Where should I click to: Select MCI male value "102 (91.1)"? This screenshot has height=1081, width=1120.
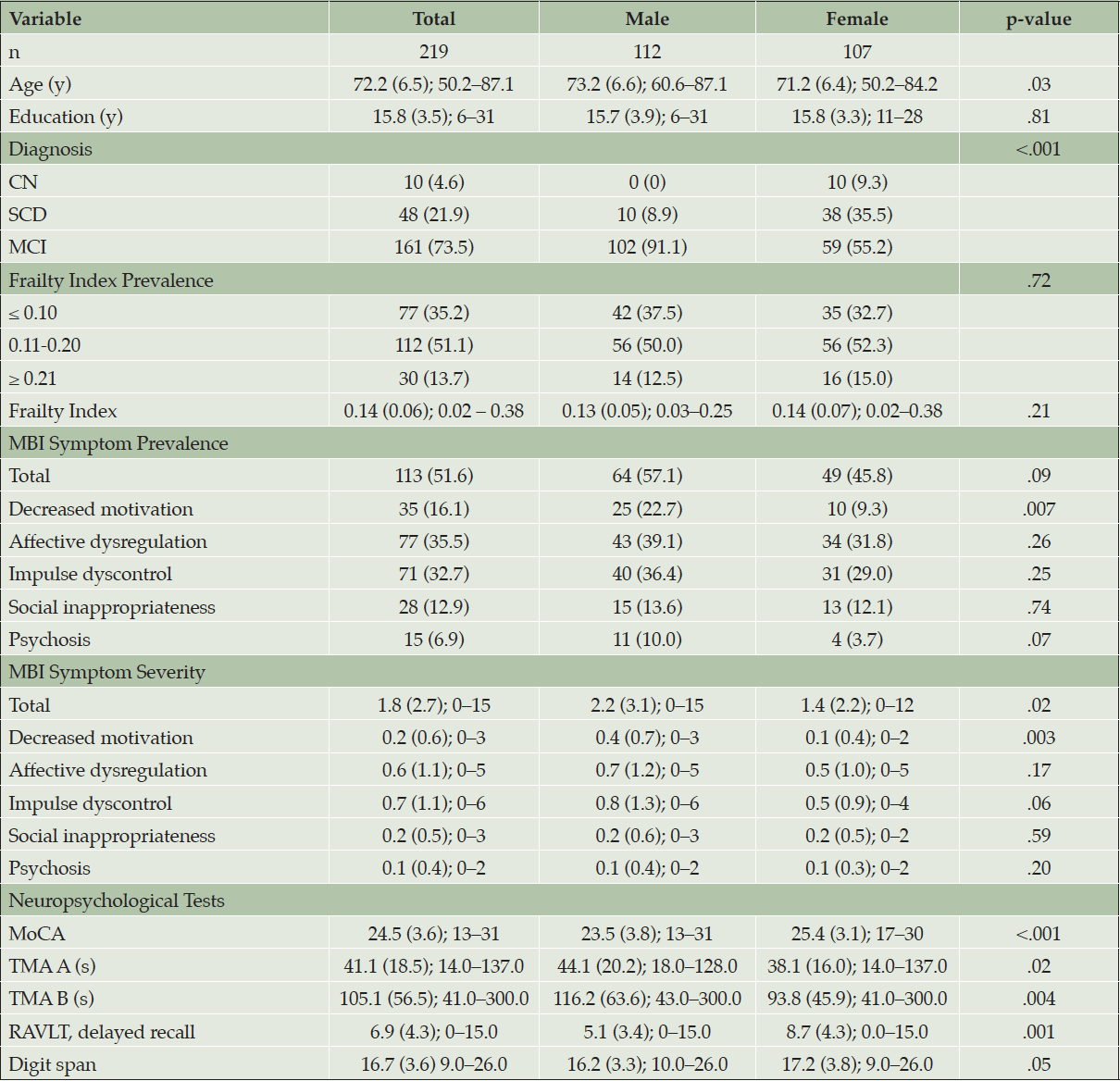[647, 247]
